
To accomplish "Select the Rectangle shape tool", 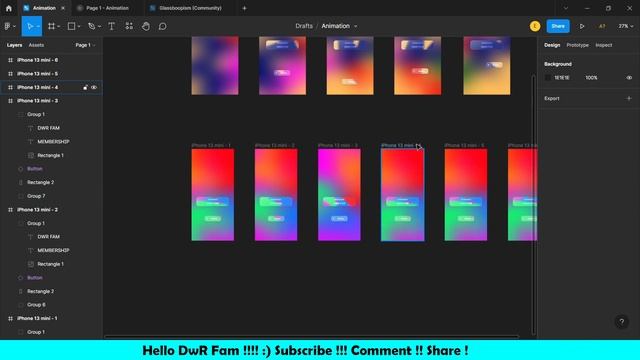I will point(71,26).
